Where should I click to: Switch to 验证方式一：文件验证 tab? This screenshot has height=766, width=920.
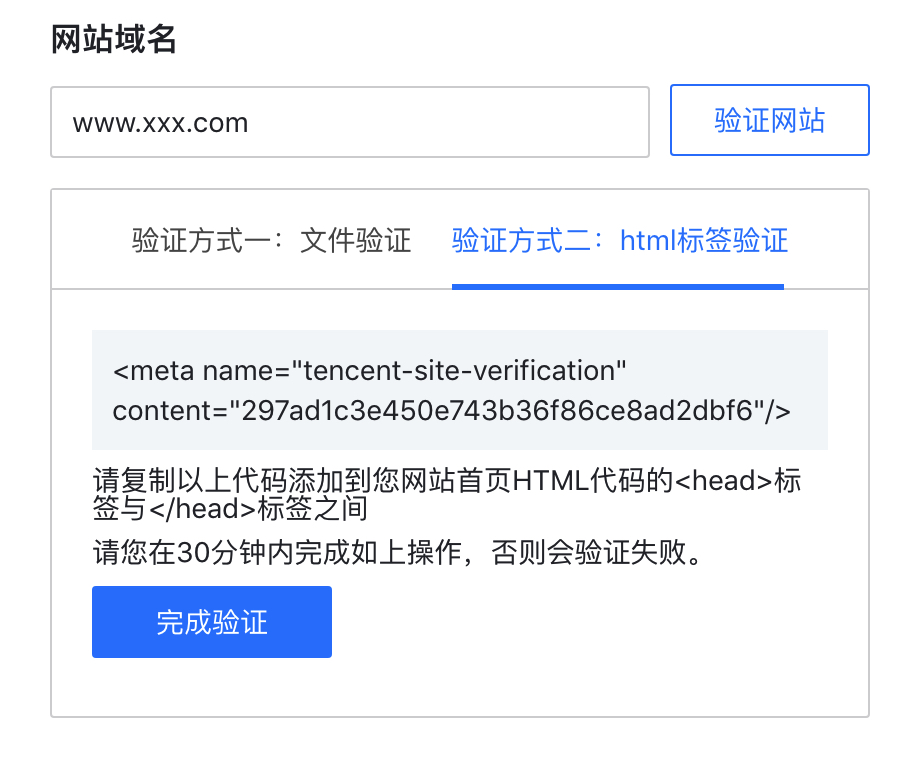(x=271, y=241)
